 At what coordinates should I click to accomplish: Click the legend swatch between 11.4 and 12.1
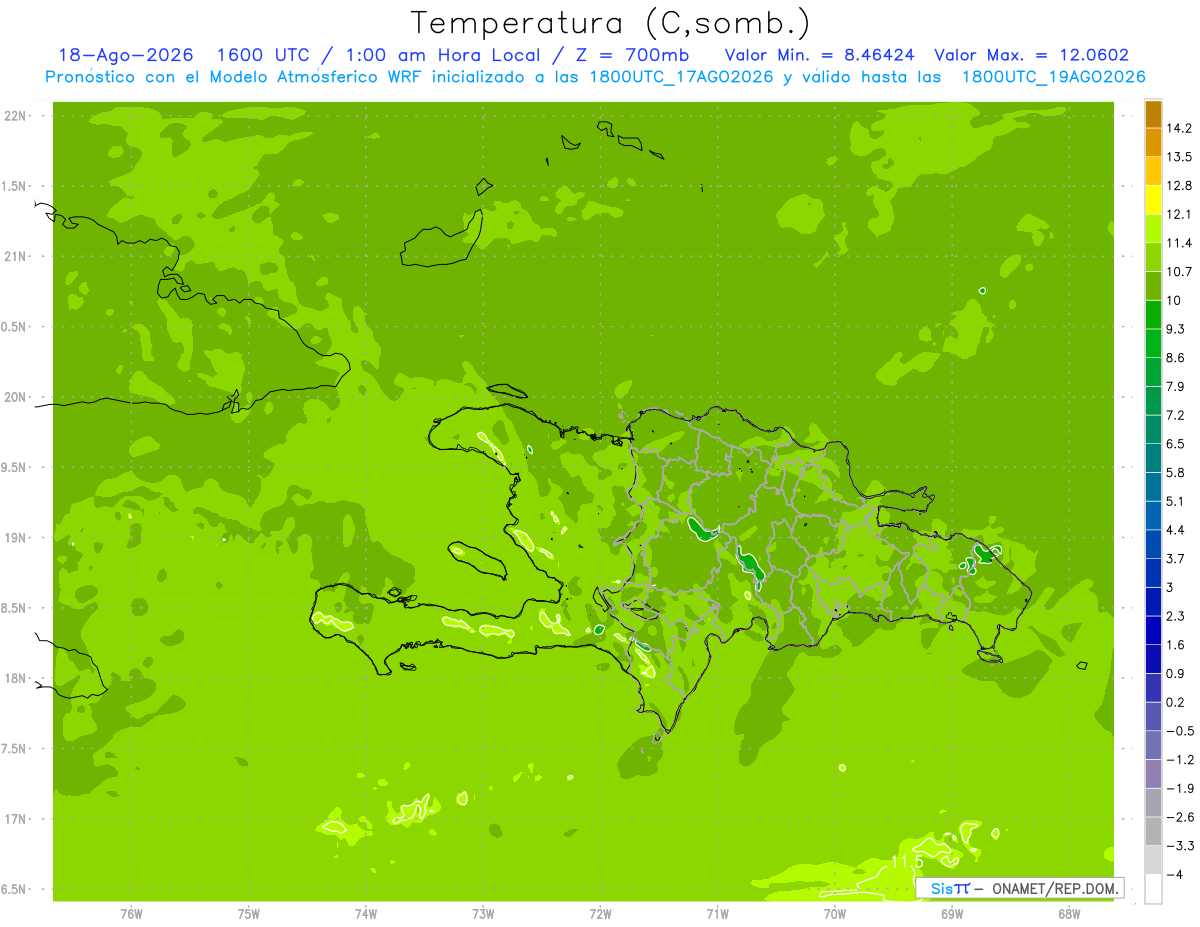(x=1153, y=229)
